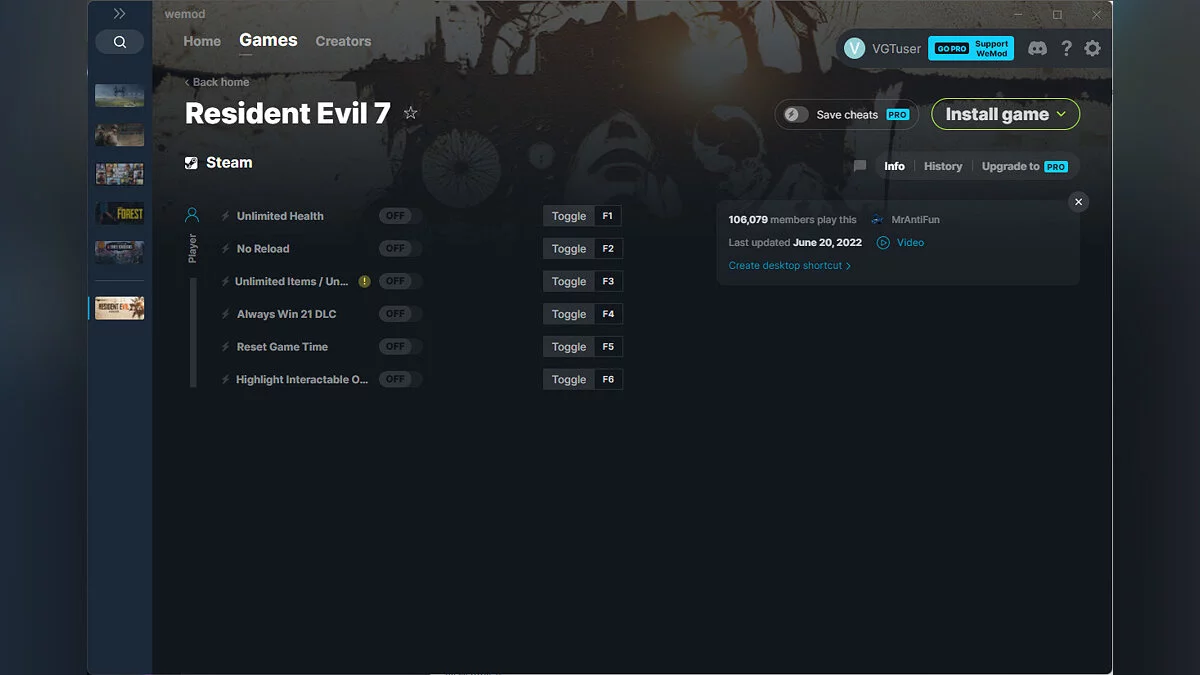The width and height of the screenshot is (1200, 675).
Task: Open the History tab
Action: pyautogui.click(x=942, y=166)
